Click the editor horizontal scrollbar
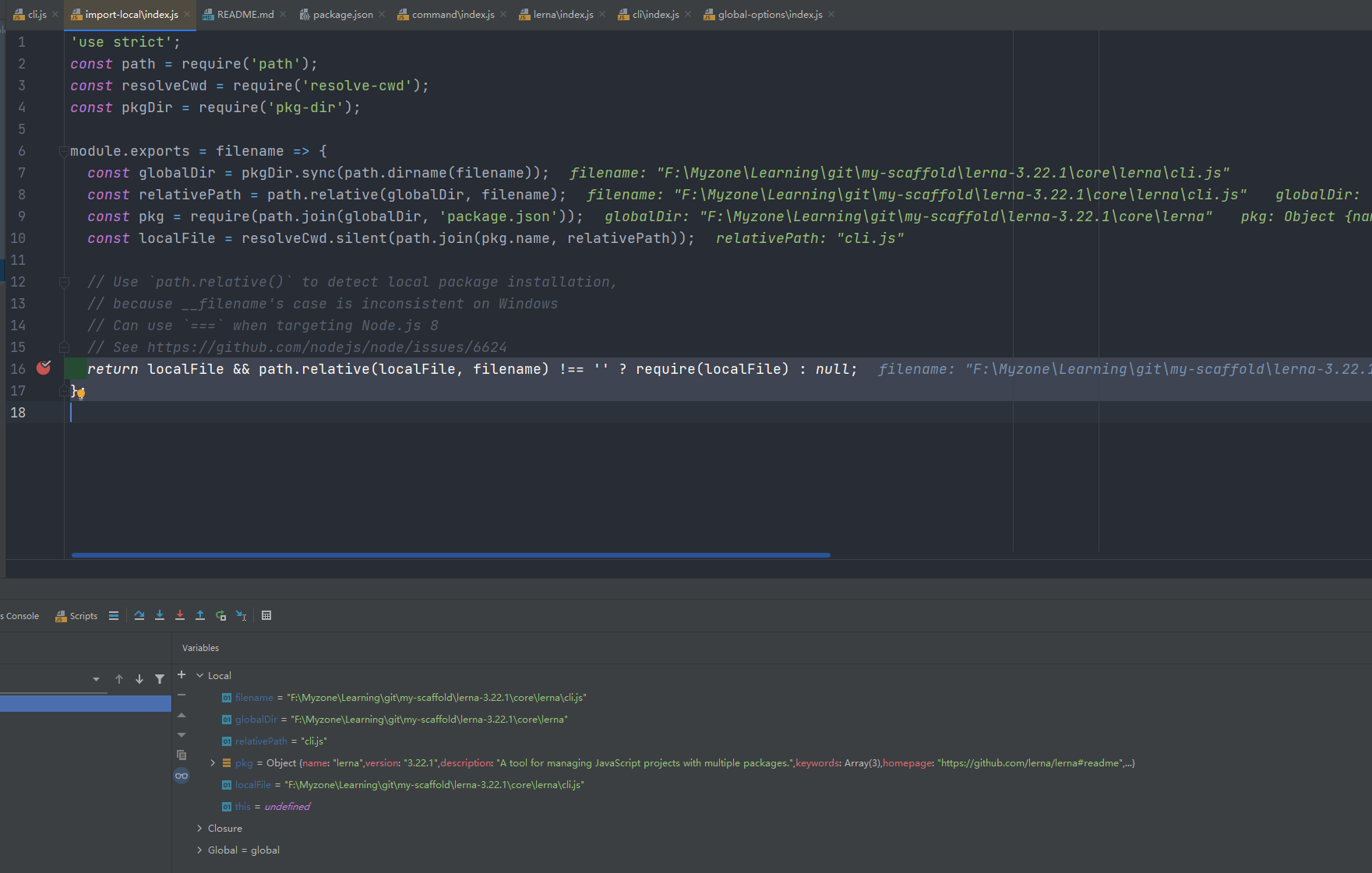Viewport: 1372px width, 873px height. click(x=451, y=555)
